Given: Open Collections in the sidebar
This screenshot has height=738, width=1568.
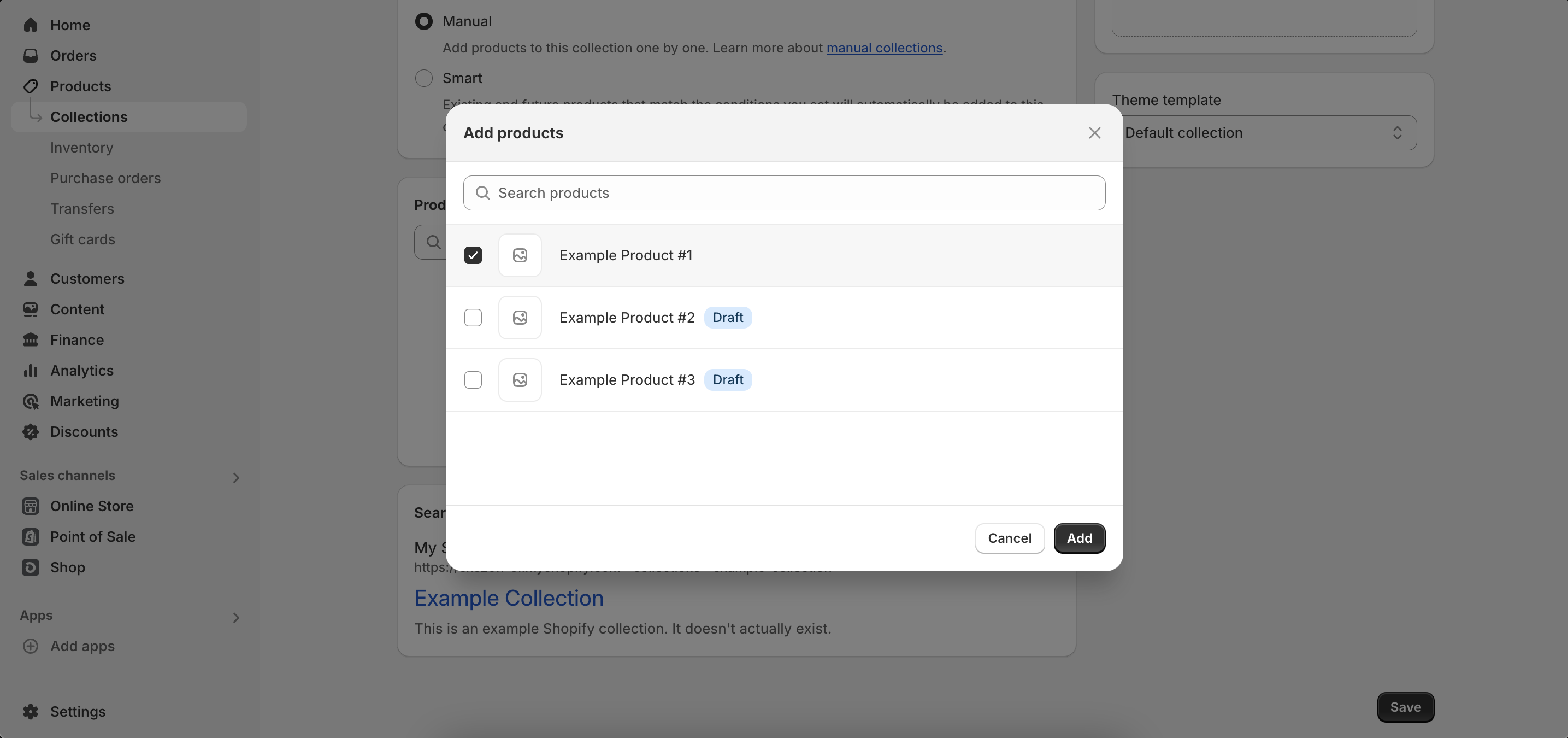Looking at the screenshot, I should 129,117.
